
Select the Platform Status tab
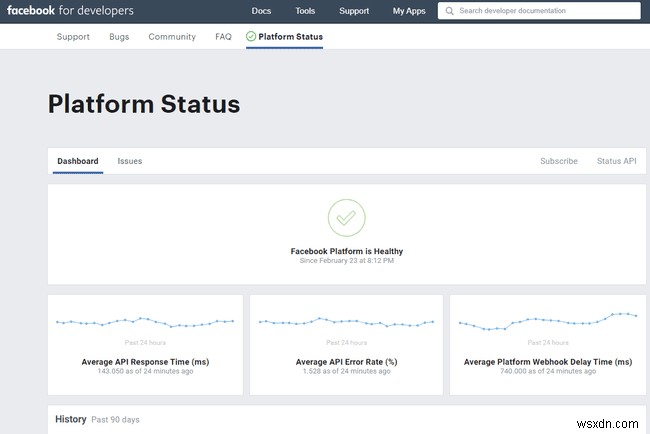[x=284, y=37]
